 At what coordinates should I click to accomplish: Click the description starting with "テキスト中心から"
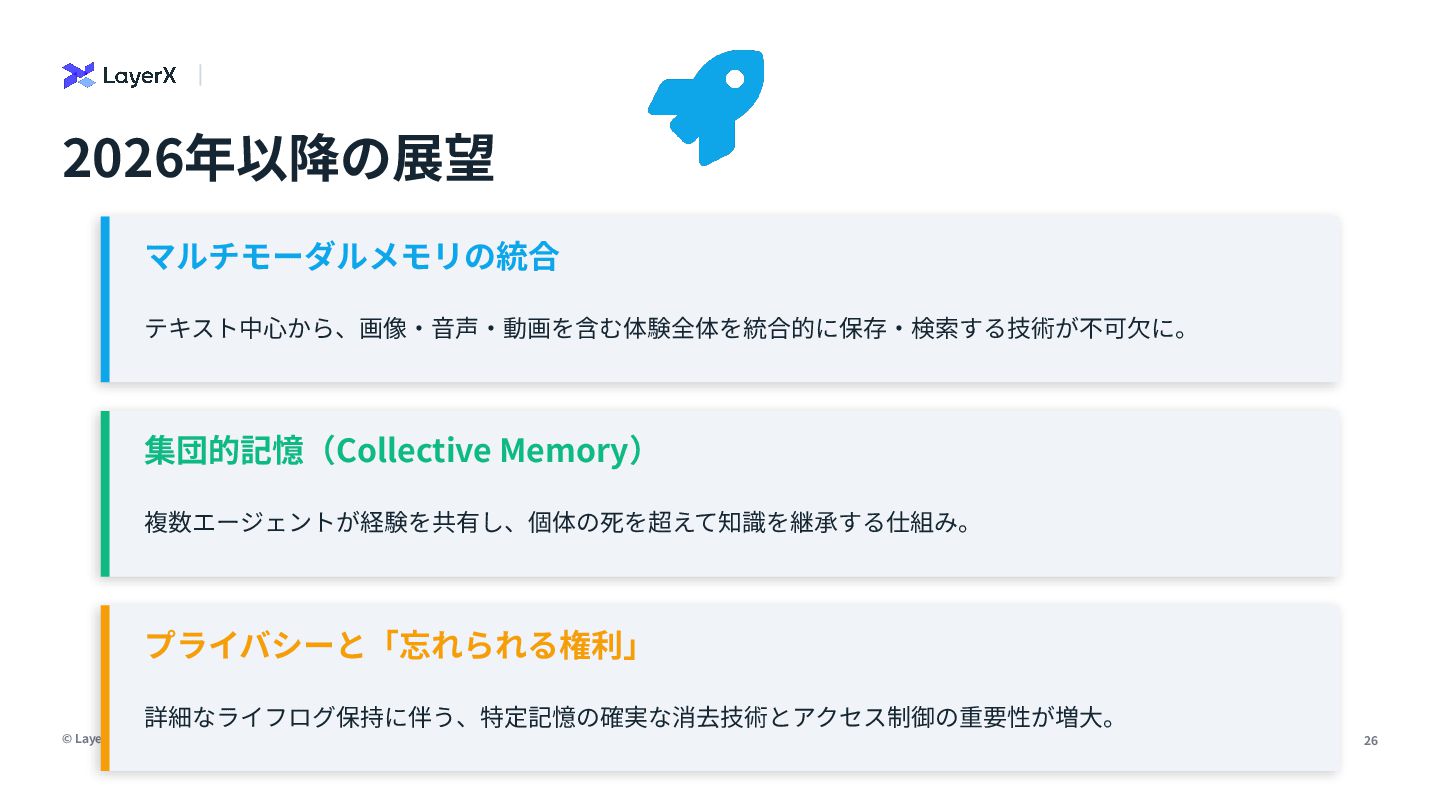[x=666, y=328]
